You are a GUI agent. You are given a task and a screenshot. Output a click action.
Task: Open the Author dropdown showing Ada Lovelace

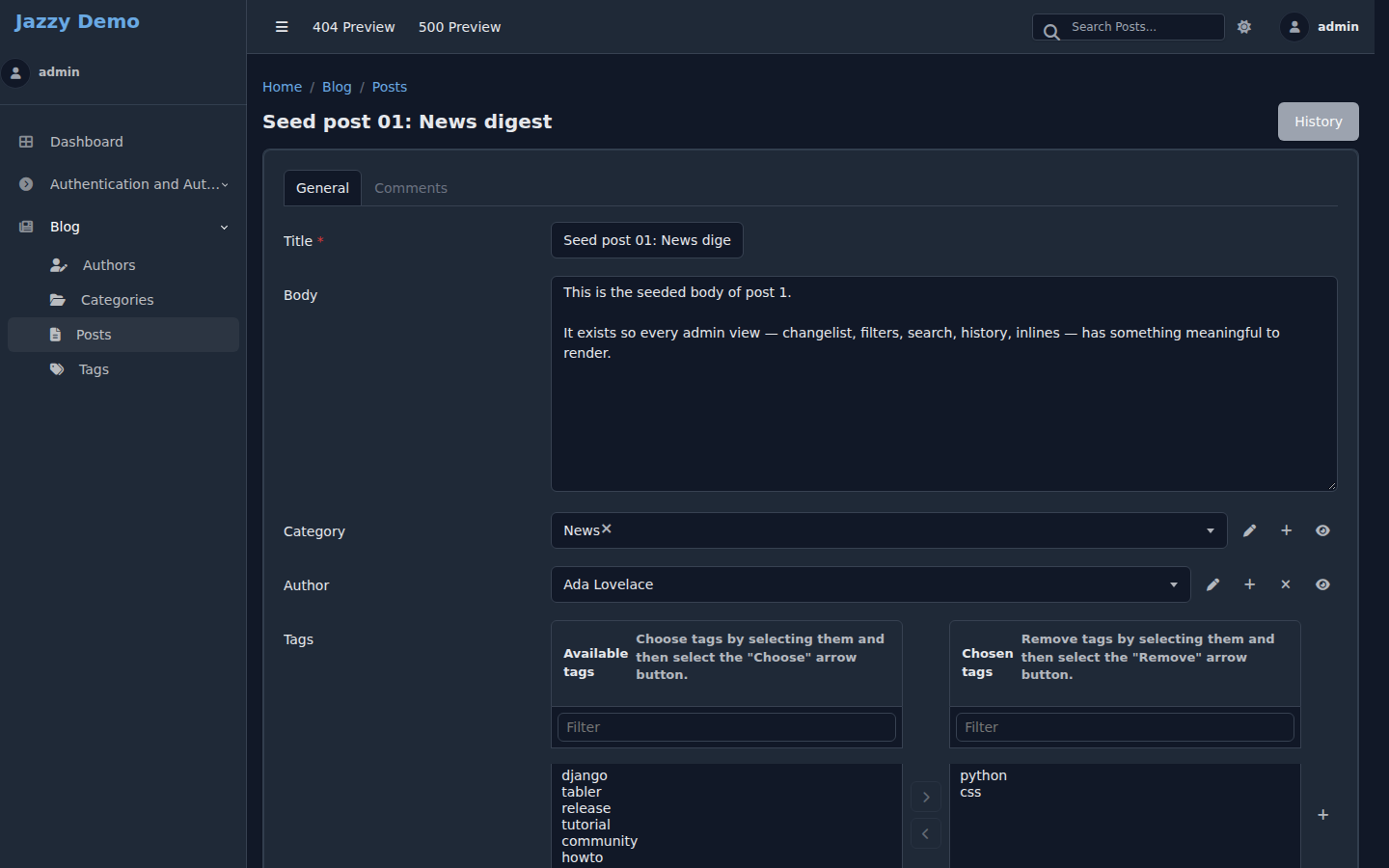(x=870, y=584)
